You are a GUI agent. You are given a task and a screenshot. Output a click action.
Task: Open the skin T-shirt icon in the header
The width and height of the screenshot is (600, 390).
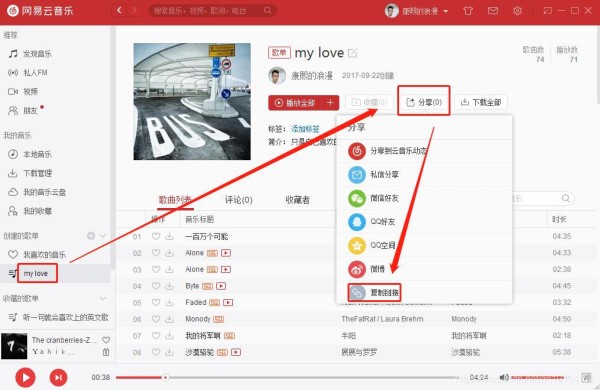[468, 11]
